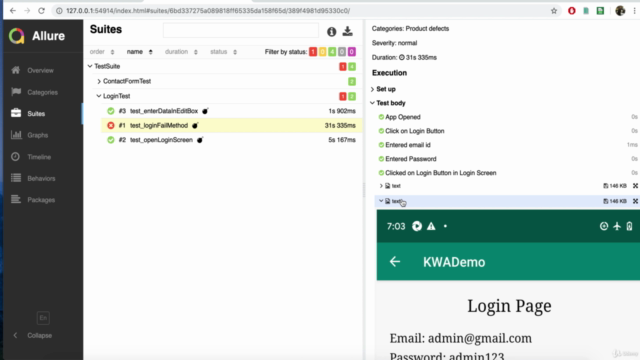The height and width of the screenshot is (360, 640).
Task: Toggle the unknown (purple) status filter
Action: 351,52
